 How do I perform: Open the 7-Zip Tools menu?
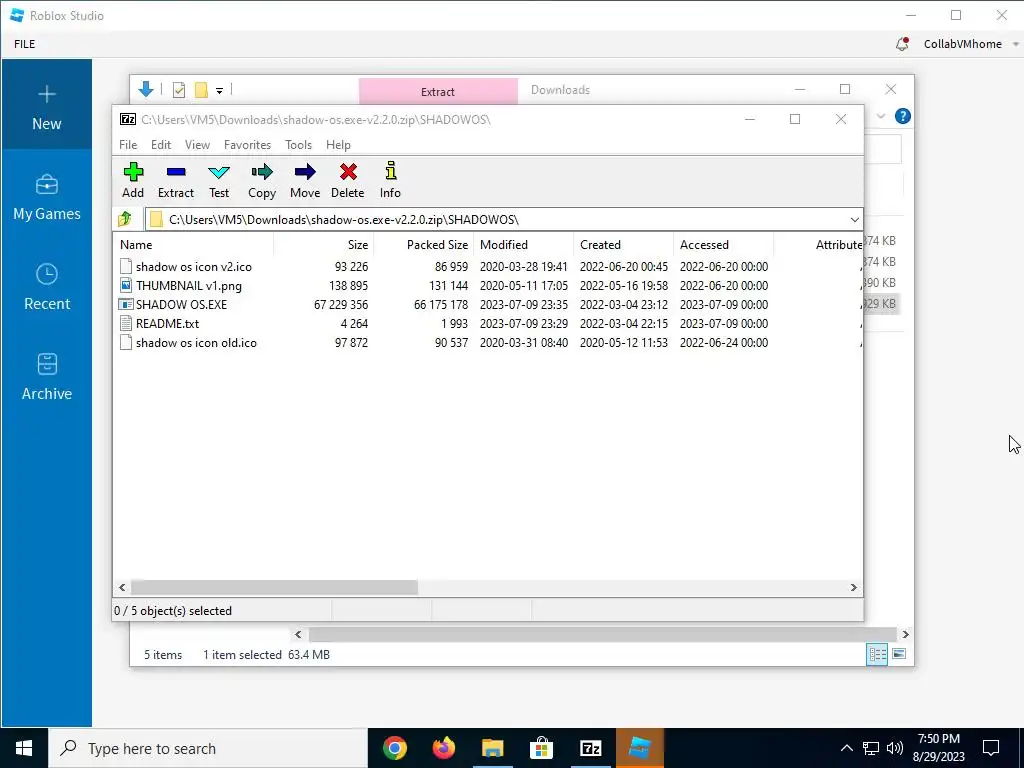298,145
